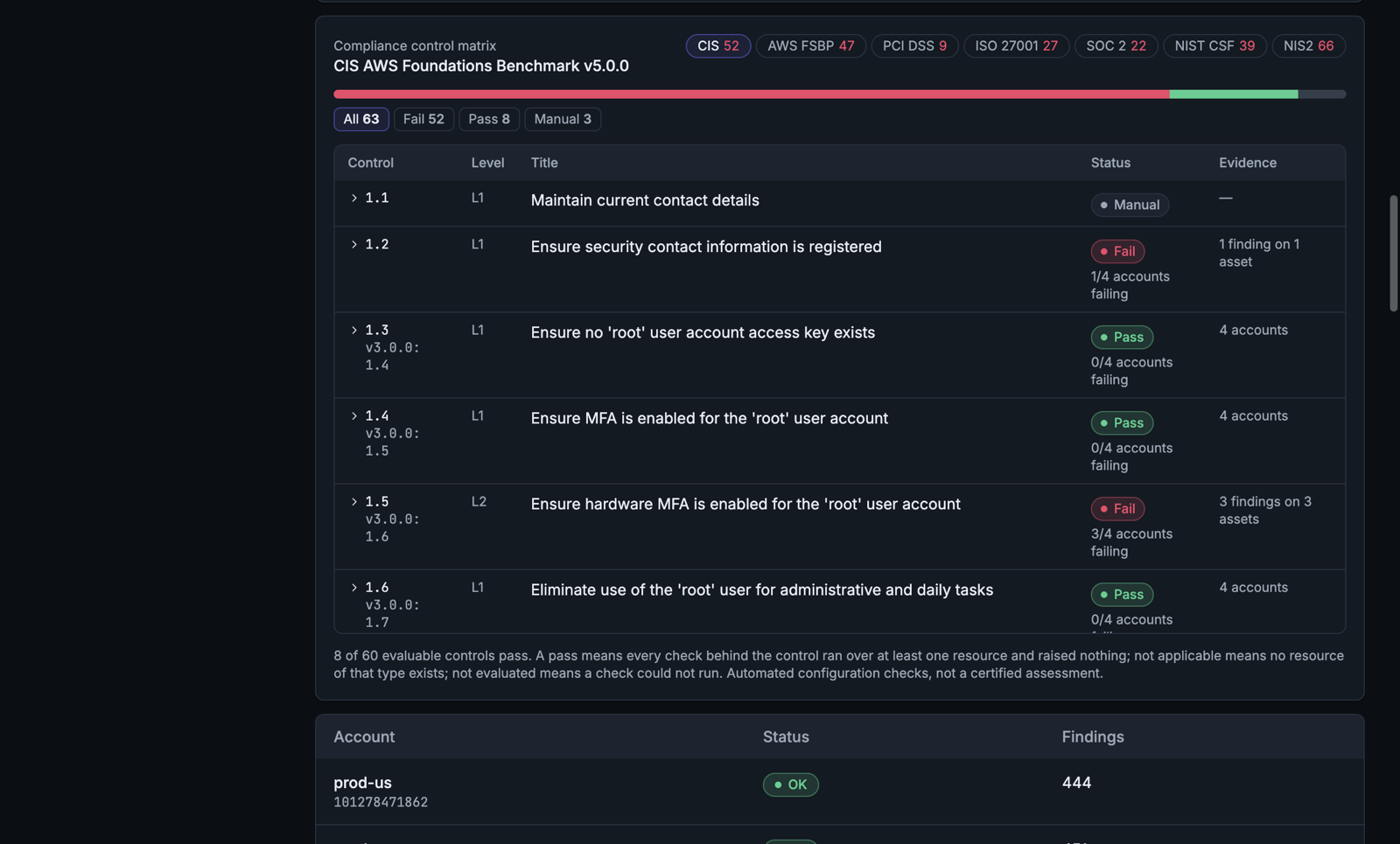Click the Pass badge for control 1.4

(1122, 422)
